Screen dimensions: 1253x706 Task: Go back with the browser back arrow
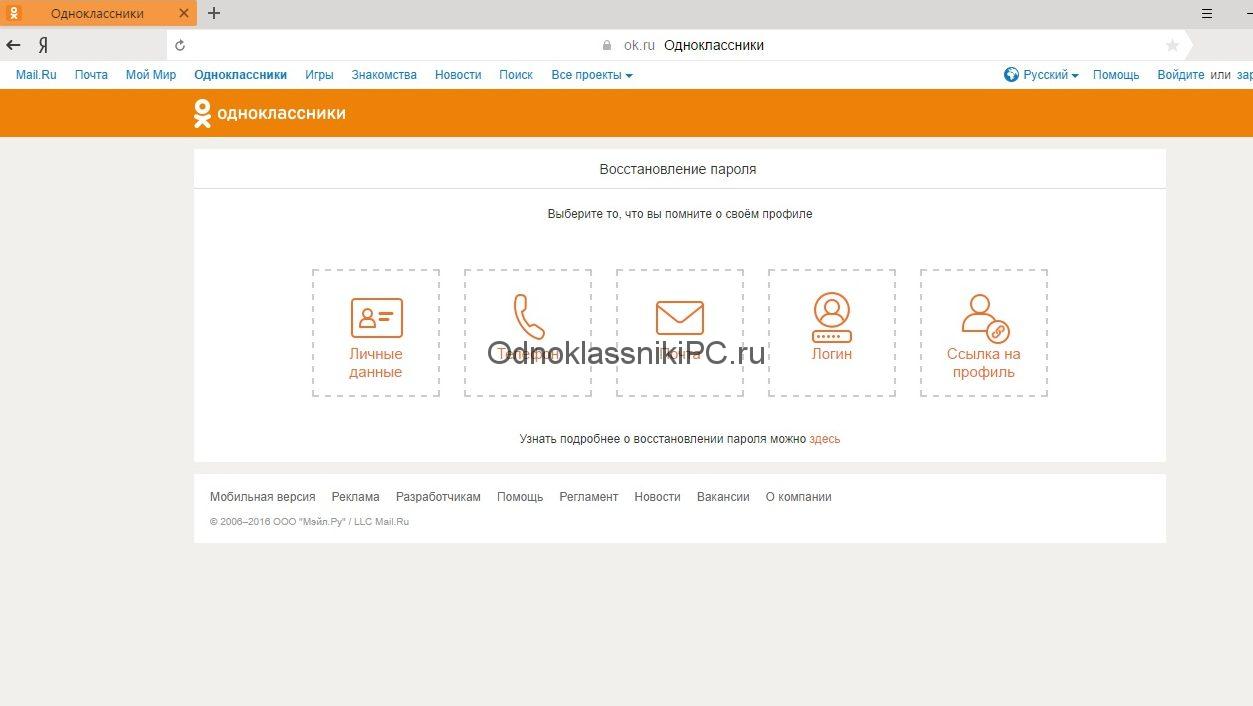pyautogui.click(x=14, y=45)
